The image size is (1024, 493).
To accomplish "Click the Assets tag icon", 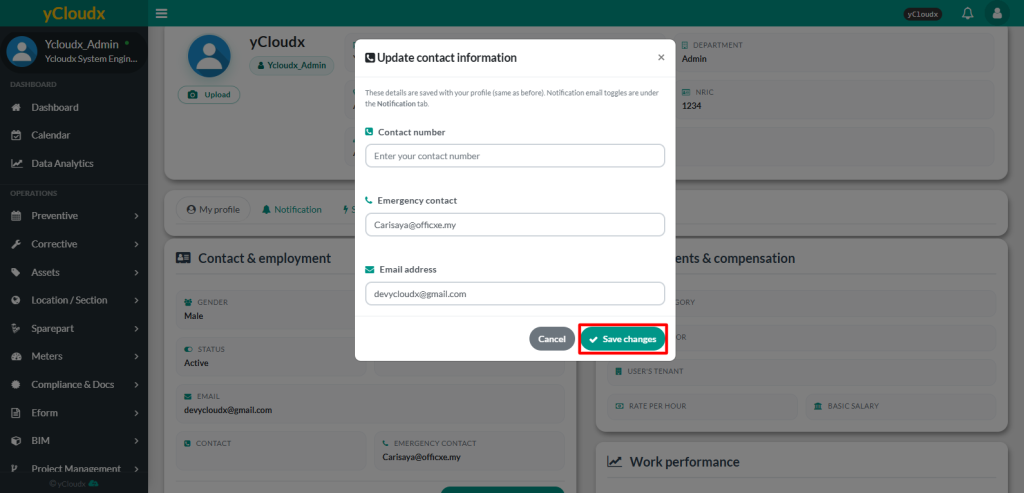I will [x=17, y=272].
